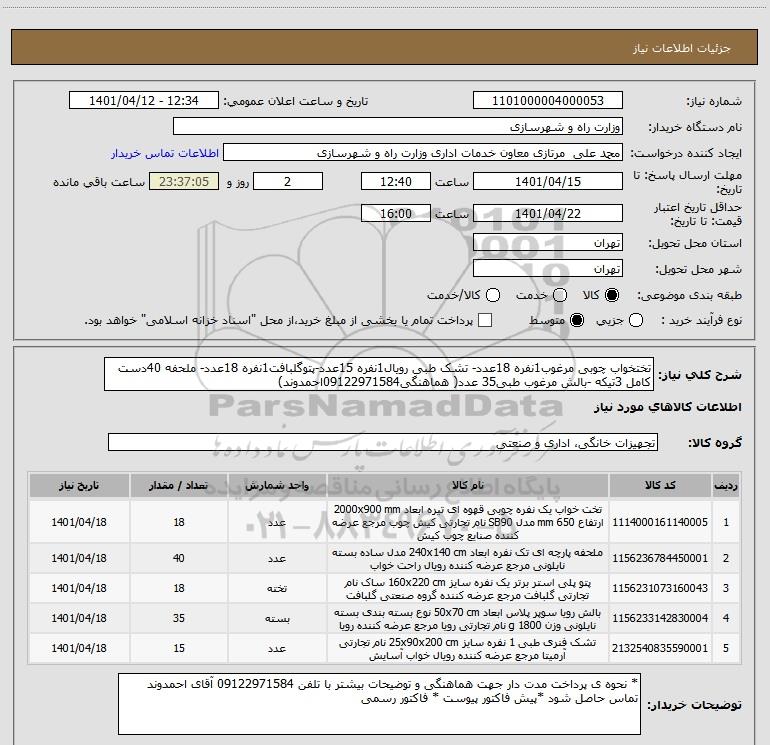770x745 pixels.
Task: Click the اطلاعات کالاهای مورد نیاز section heading
Action: 667,407
